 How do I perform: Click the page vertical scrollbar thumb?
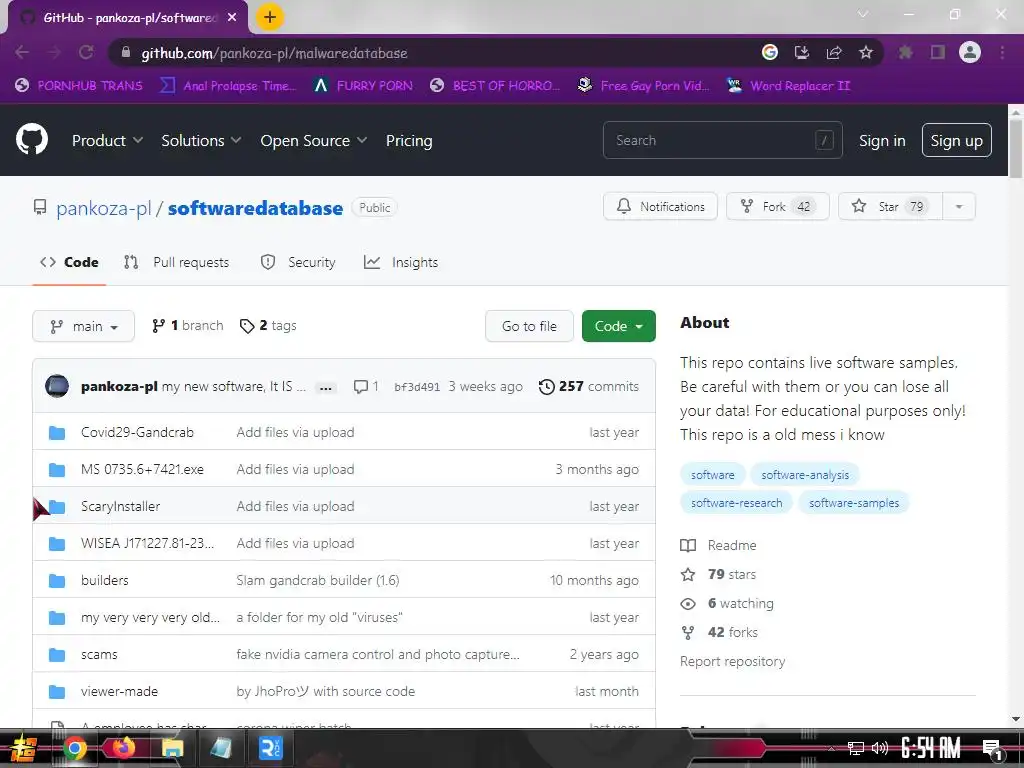coord(1016,149)
